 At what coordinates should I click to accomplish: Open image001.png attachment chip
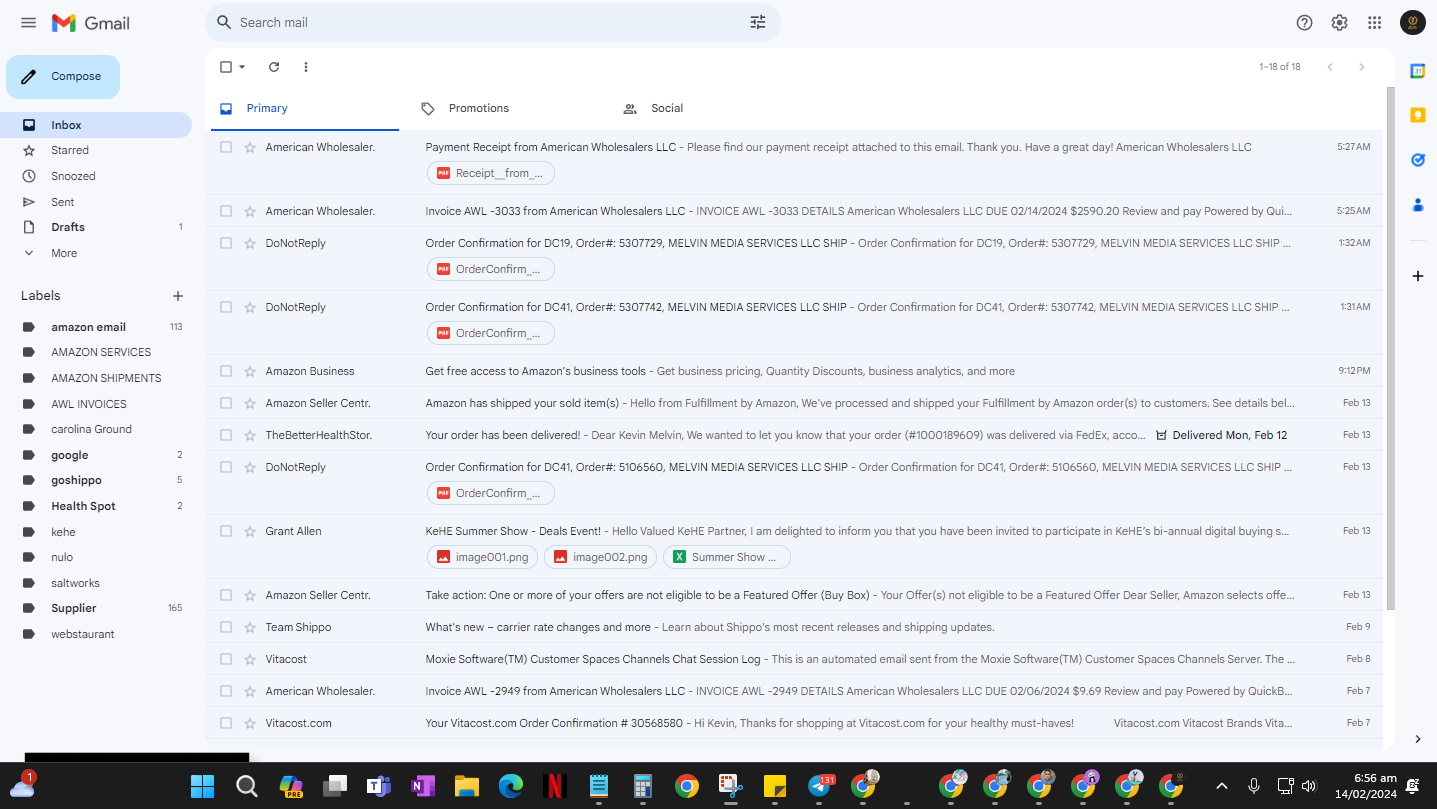click(x=483, y=557)
